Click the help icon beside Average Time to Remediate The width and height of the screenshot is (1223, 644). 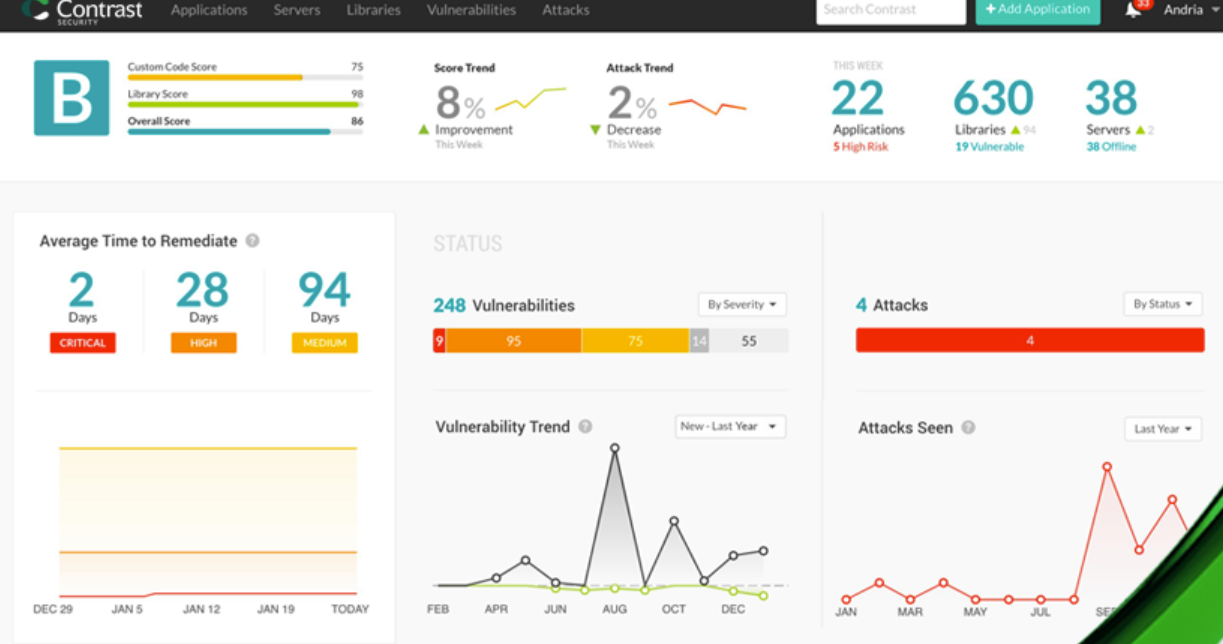(254, 241)
